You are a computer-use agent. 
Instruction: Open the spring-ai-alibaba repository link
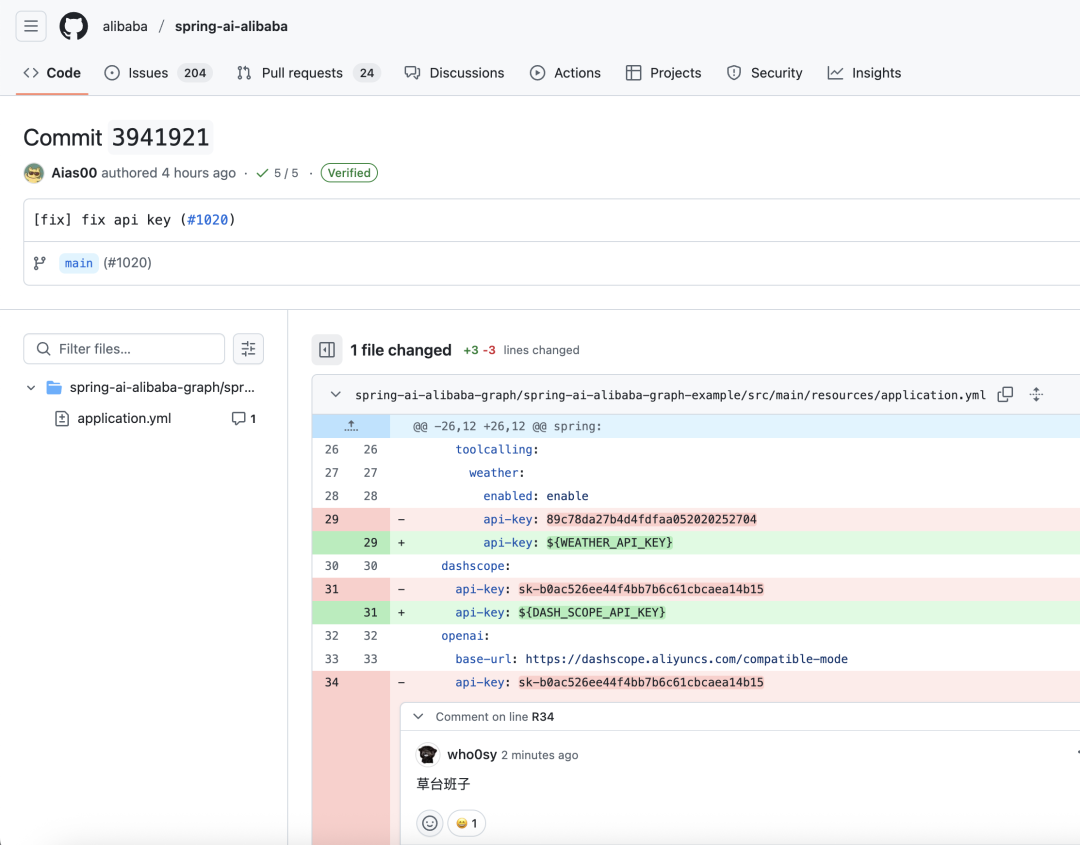click(231, 26)
